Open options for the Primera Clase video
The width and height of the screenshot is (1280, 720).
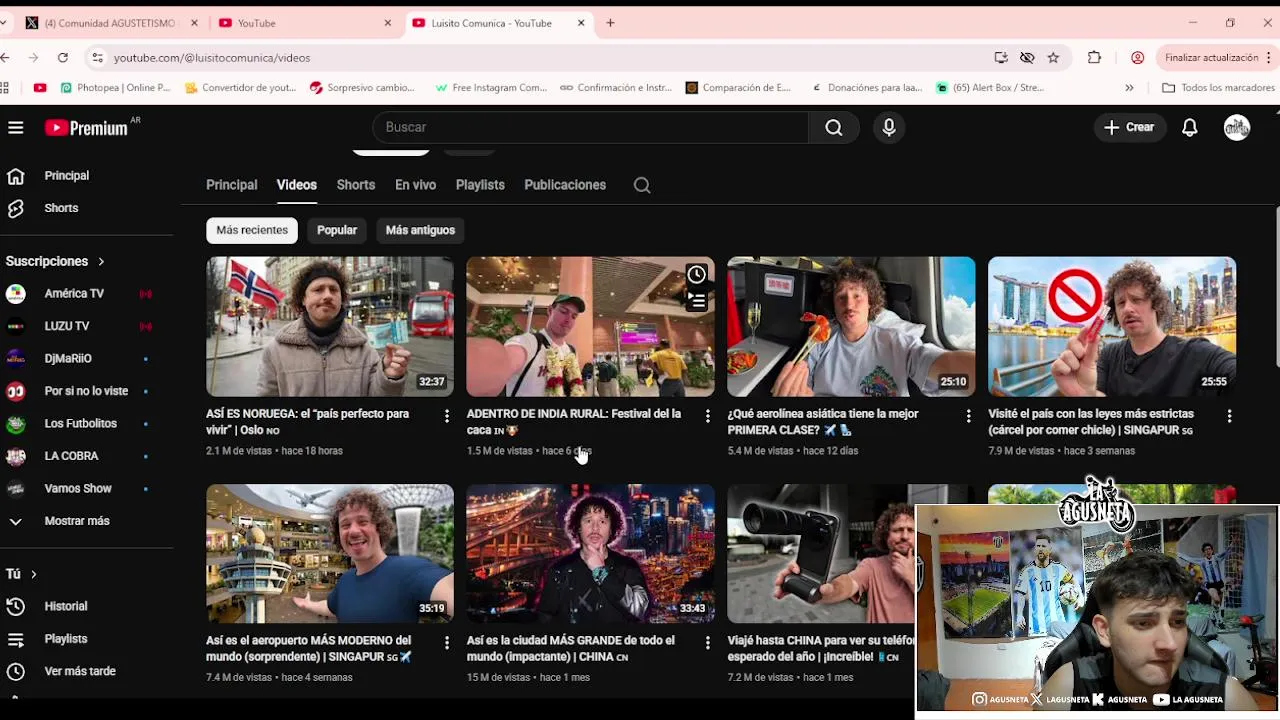tap(968, 416)
